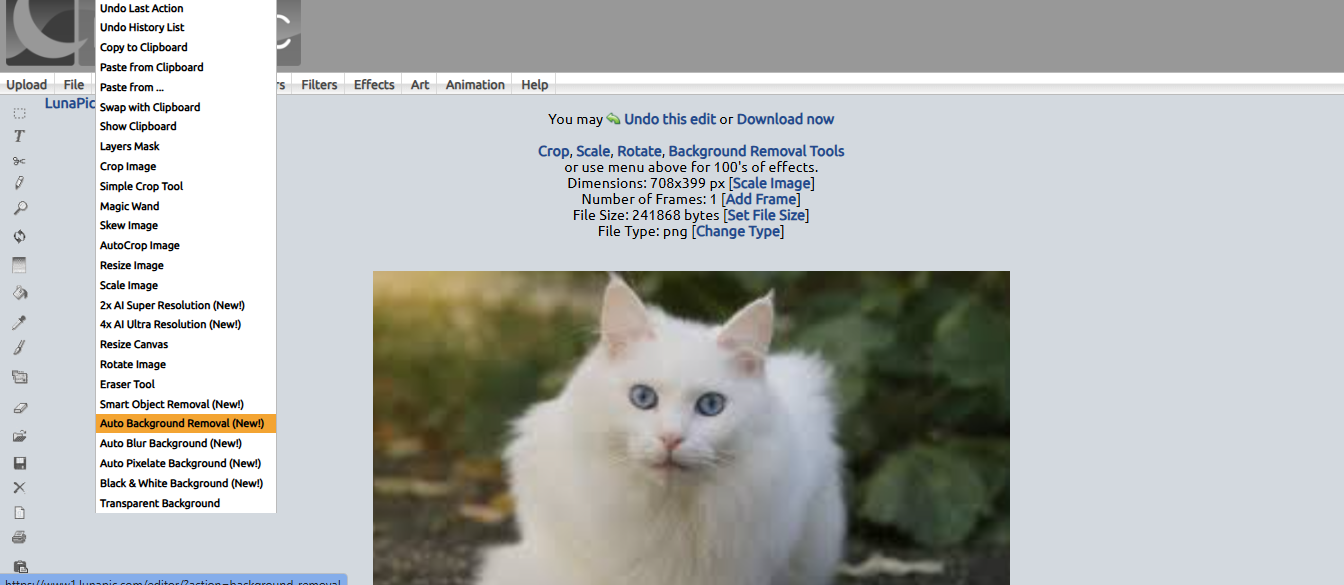The width and height of the screenshot is (1344, 585).
Task: Click the white cat image canvas
Action: tap(691, 428)
